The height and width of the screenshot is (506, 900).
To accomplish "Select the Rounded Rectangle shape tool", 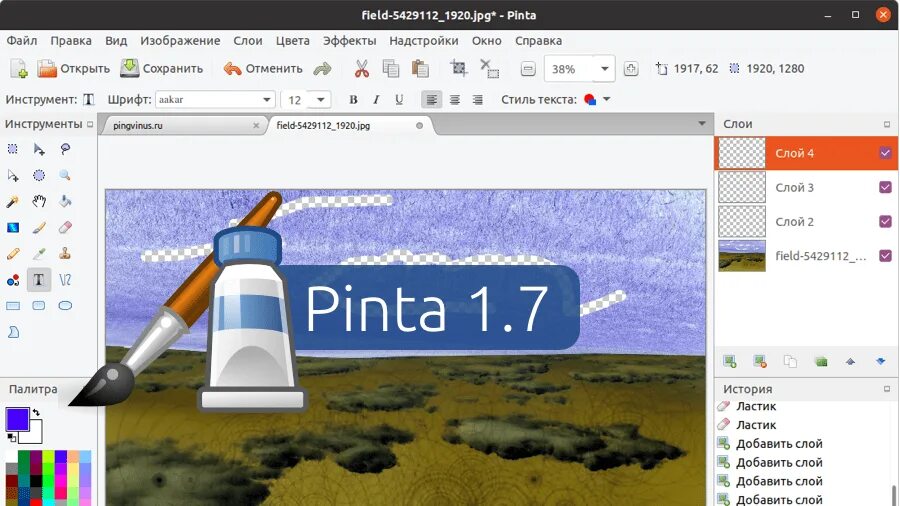I will tap(39, 306).
